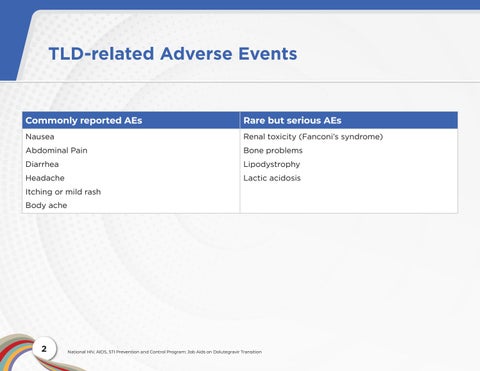480x371 pixels.
Task: Click the slide title TLD-related Adverse Events
Action: click(x=173, y=54)
